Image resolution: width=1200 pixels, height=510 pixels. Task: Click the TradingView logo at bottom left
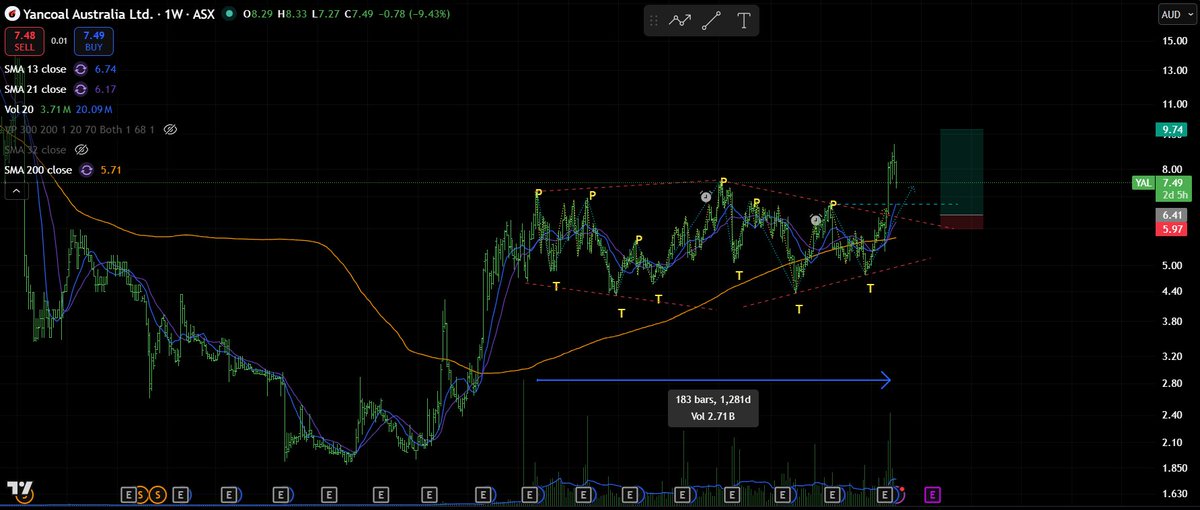19,490
